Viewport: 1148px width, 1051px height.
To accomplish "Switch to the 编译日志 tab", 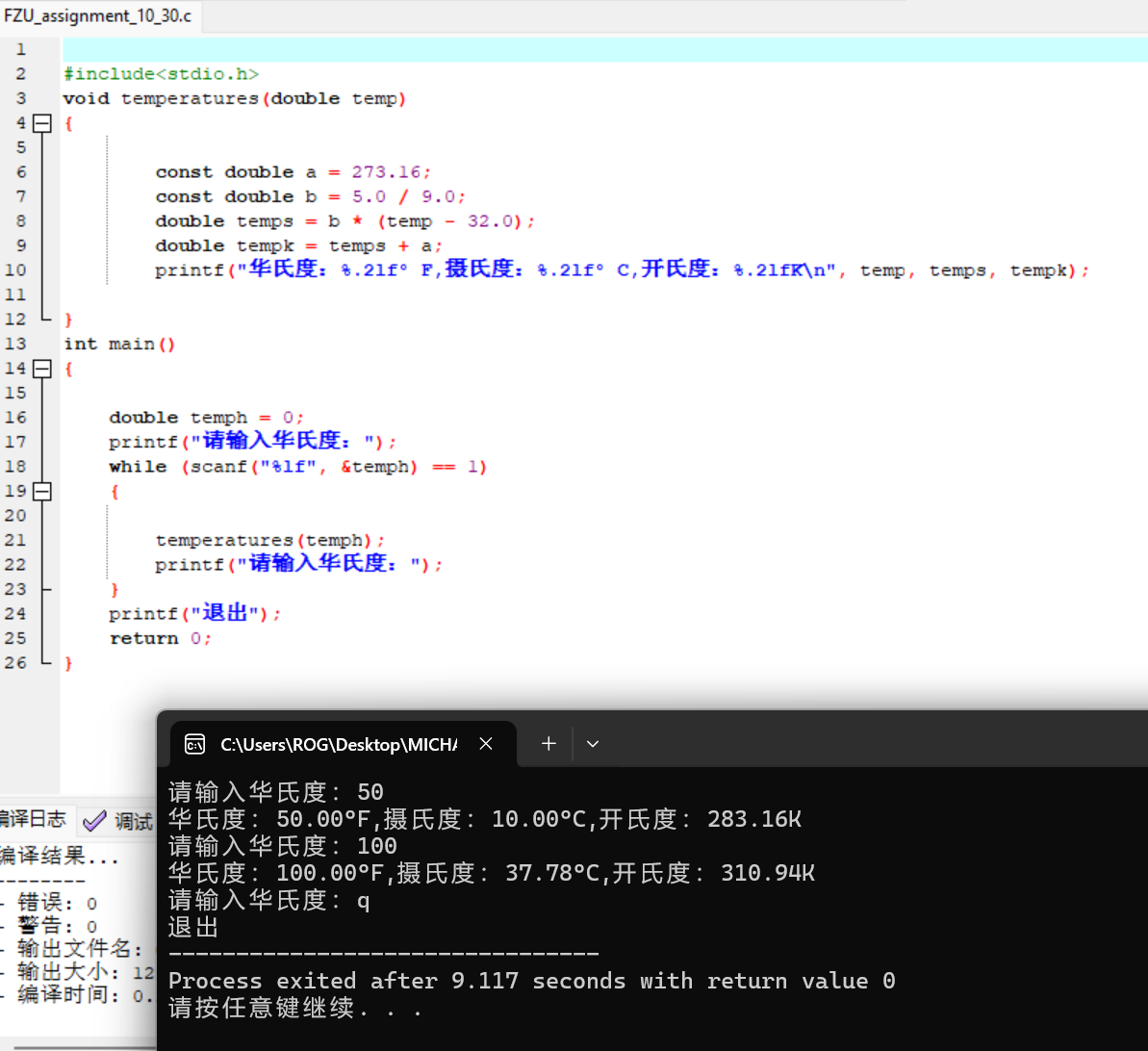I will (x=34, y=819).
